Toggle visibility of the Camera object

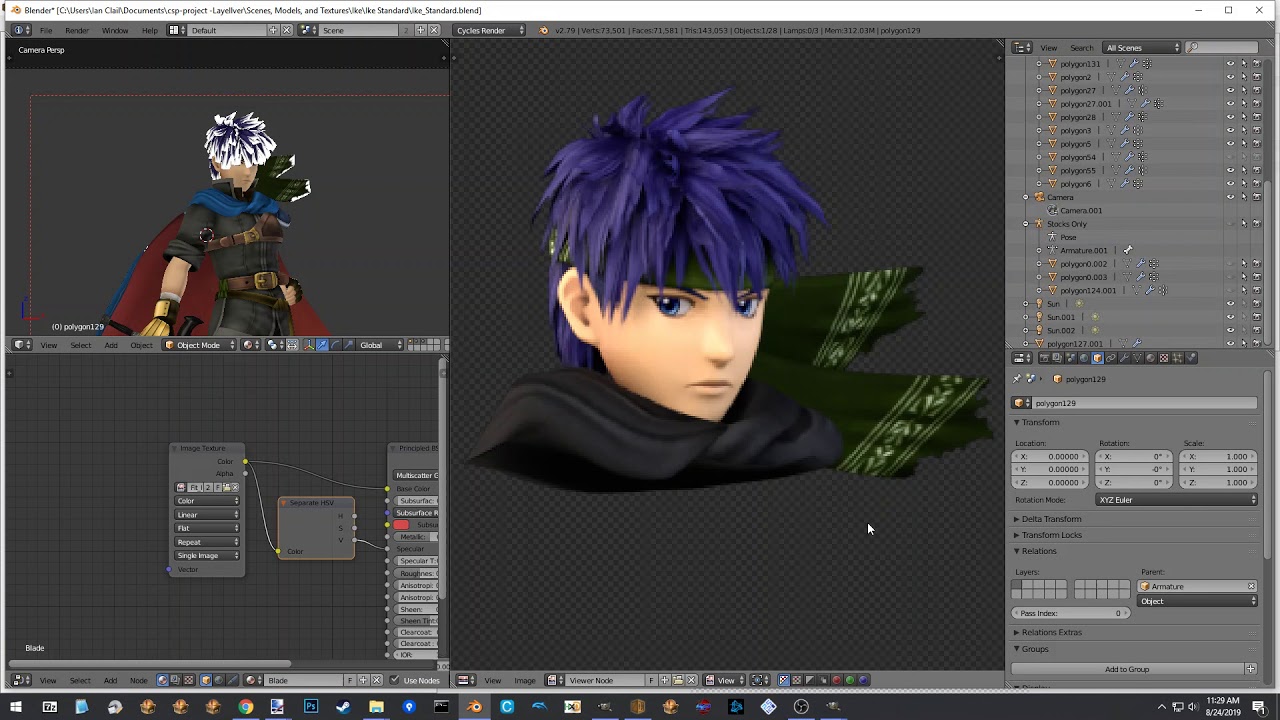(1231, 197)
